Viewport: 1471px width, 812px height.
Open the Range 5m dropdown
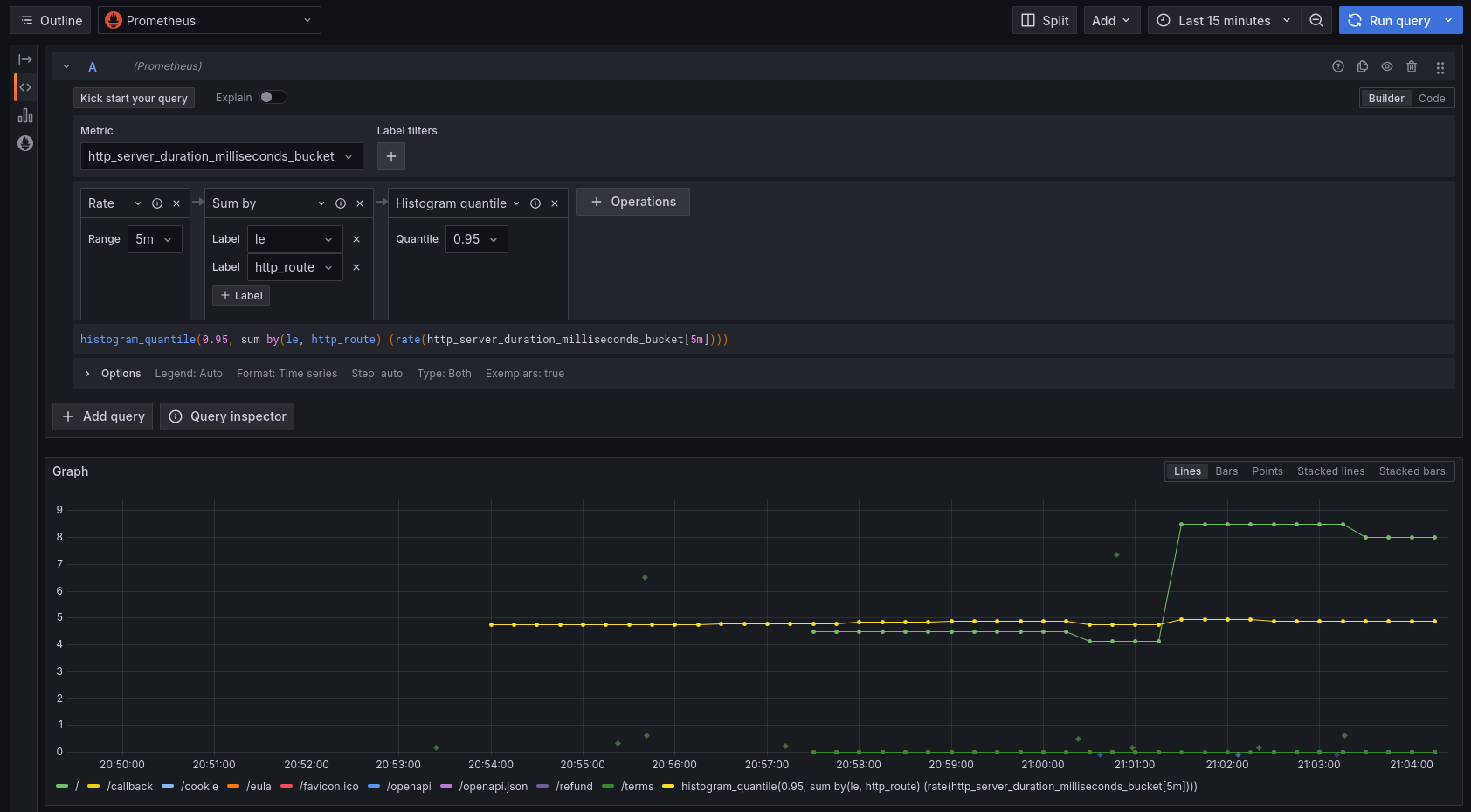(x=155, y=239)
